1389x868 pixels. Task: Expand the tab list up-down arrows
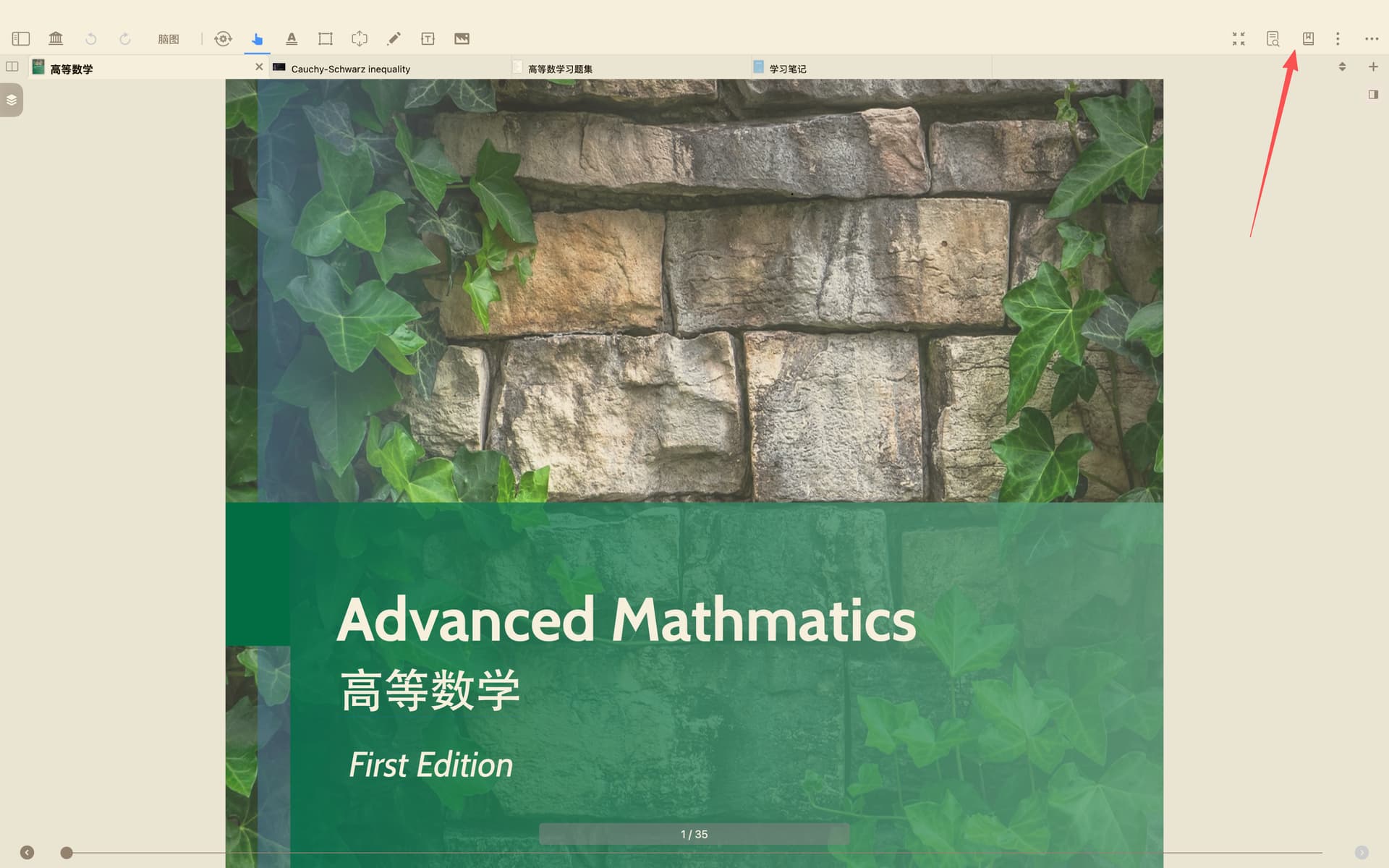pyautogui.click(x=1342, y=67)
